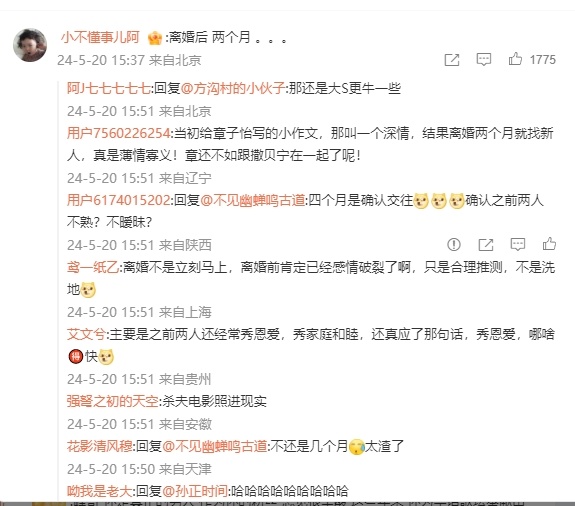Click the VIP badge next to 小不懂事儿阿
Screen dimensions: 575x506
(154, 38)
